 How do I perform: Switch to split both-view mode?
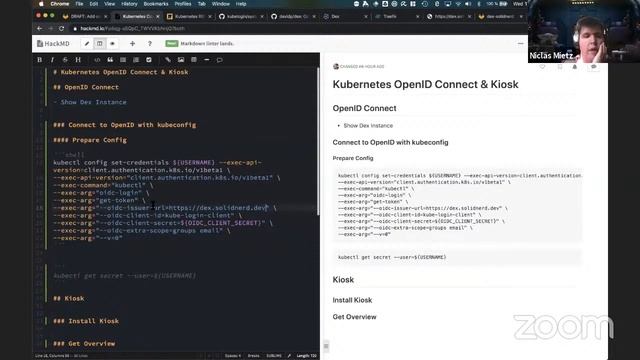tap(100, 44)
